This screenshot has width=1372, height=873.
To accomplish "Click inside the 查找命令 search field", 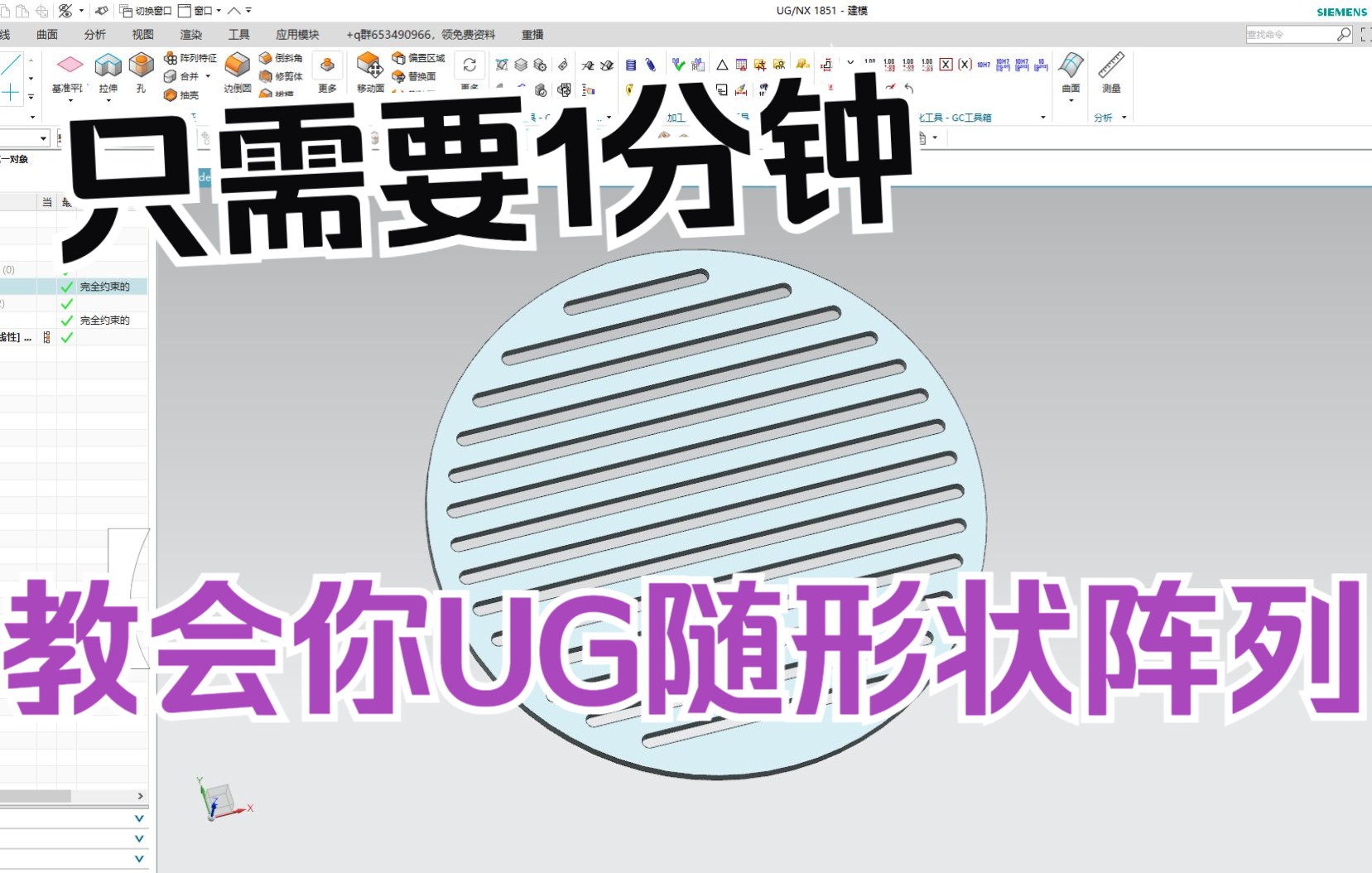I will click(x=1292, y=34).
